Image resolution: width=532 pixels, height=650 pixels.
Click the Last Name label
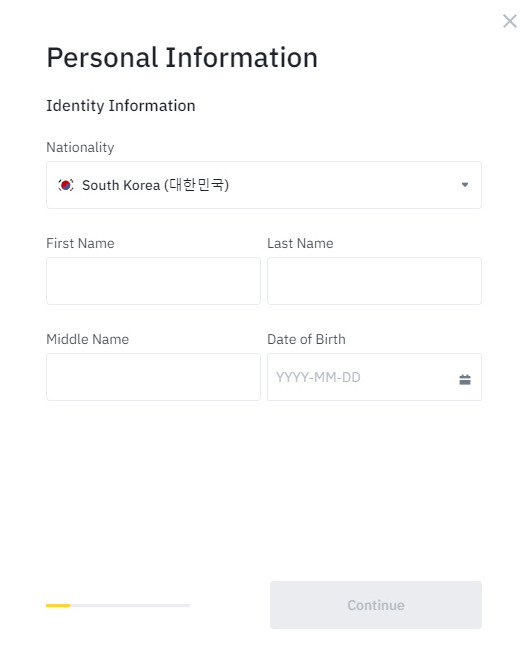coord(300,243)
